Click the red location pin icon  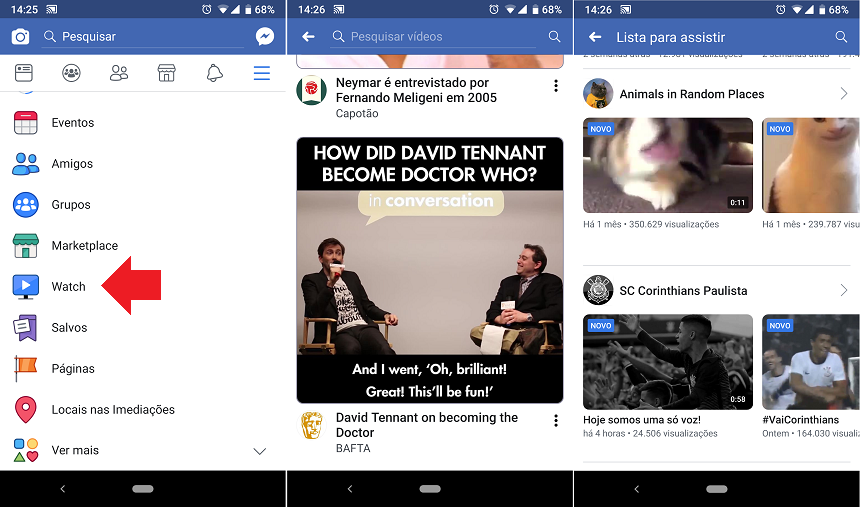tap(25, 410)
